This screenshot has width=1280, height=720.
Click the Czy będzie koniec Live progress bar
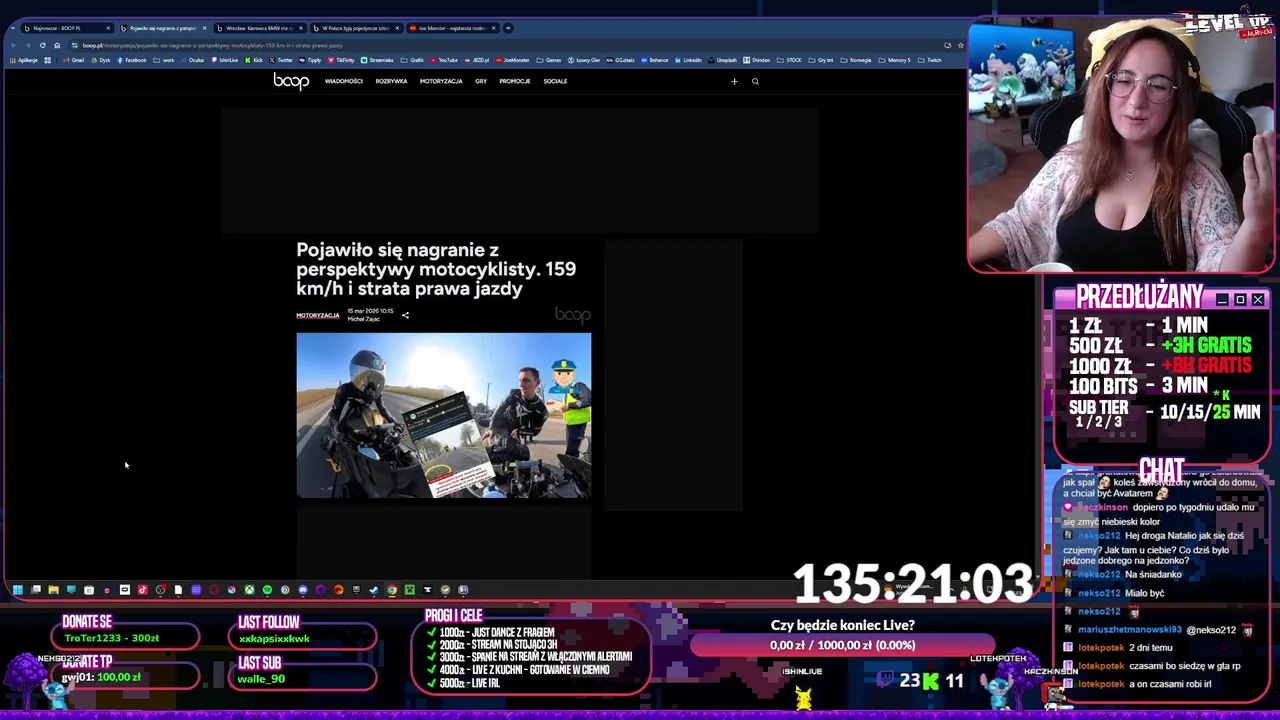tap(842, 645)
